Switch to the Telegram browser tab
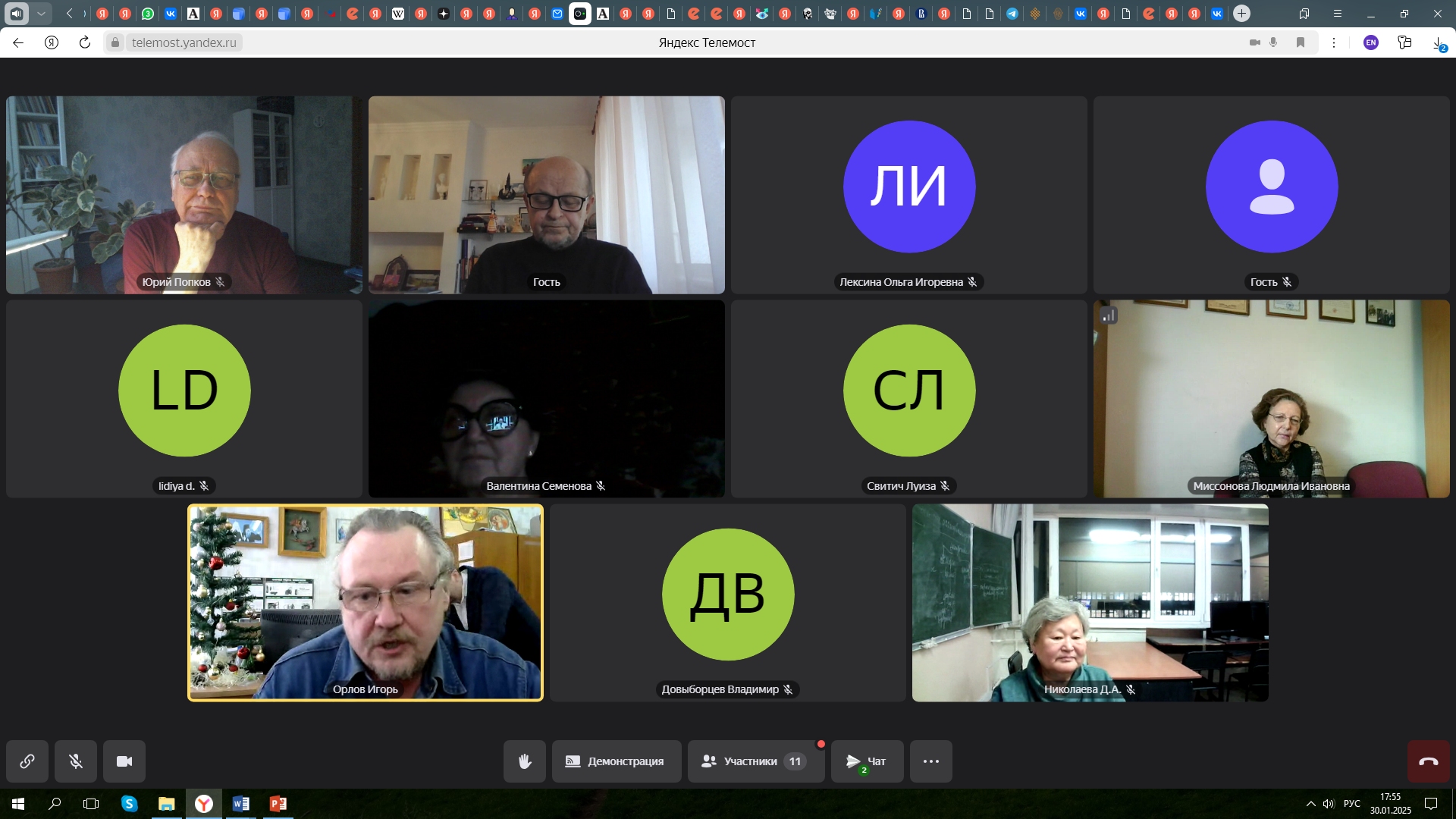 pos(1012,14)
